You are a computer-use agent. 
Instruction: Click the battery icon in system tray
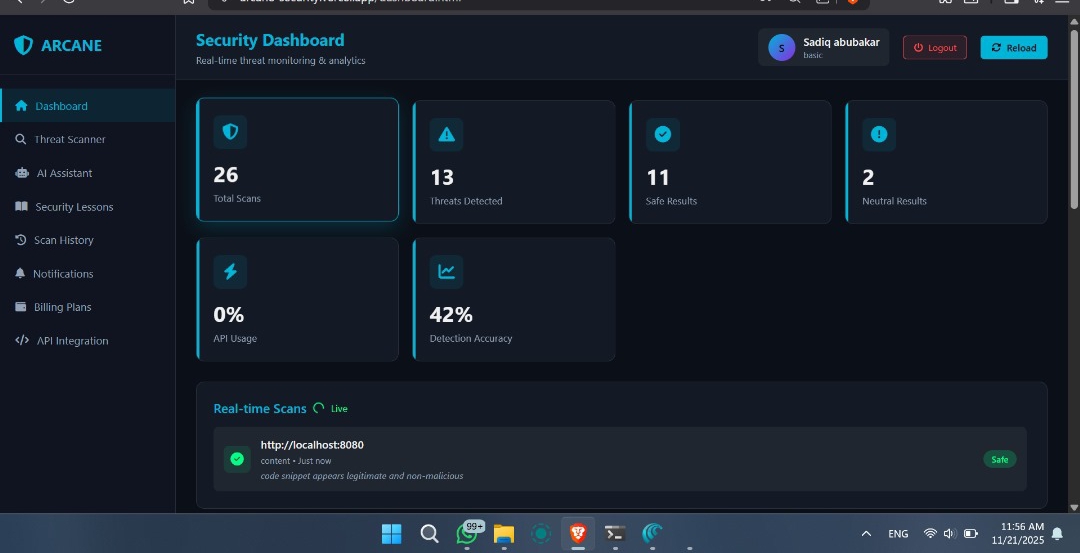tap(971, 534)
